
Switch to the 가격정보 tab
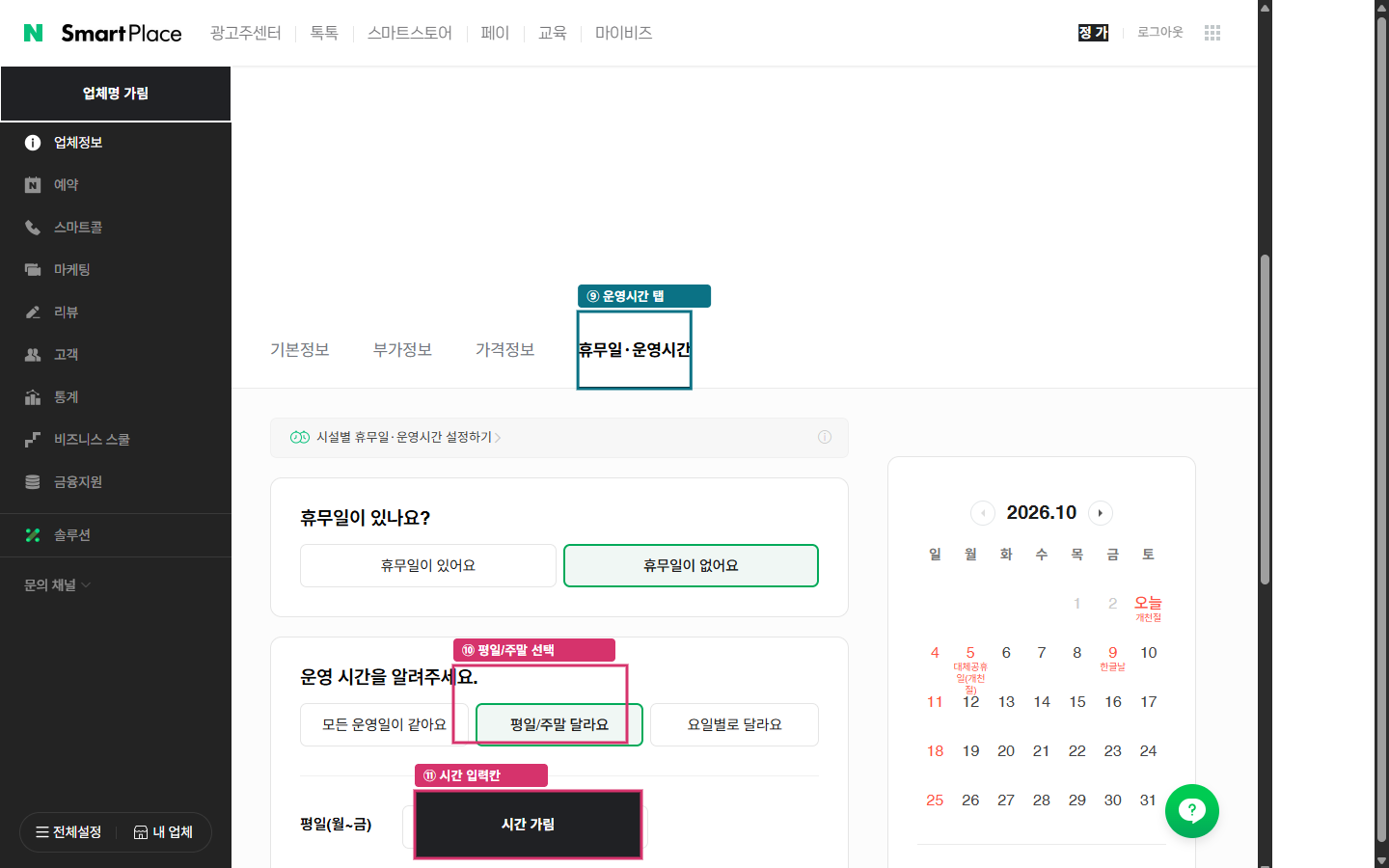tap(504, 349)
